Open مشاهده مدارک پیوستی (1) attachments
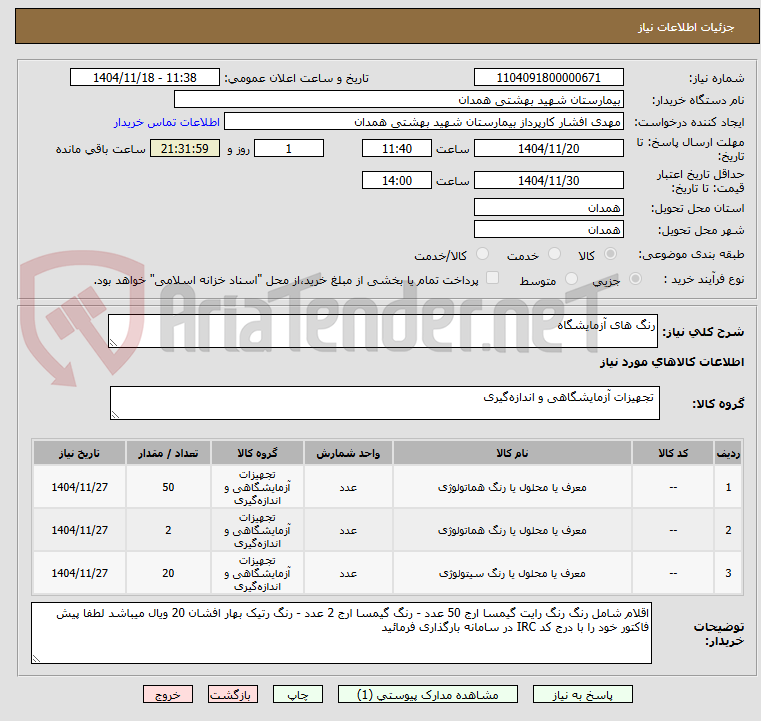The image size is (761, 721). tap(428, 694)
